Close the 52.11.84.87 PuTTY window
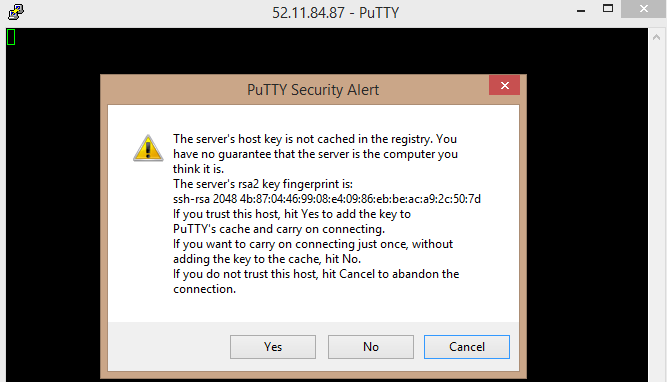Screen dimensions: 667x382 (644, 9)
